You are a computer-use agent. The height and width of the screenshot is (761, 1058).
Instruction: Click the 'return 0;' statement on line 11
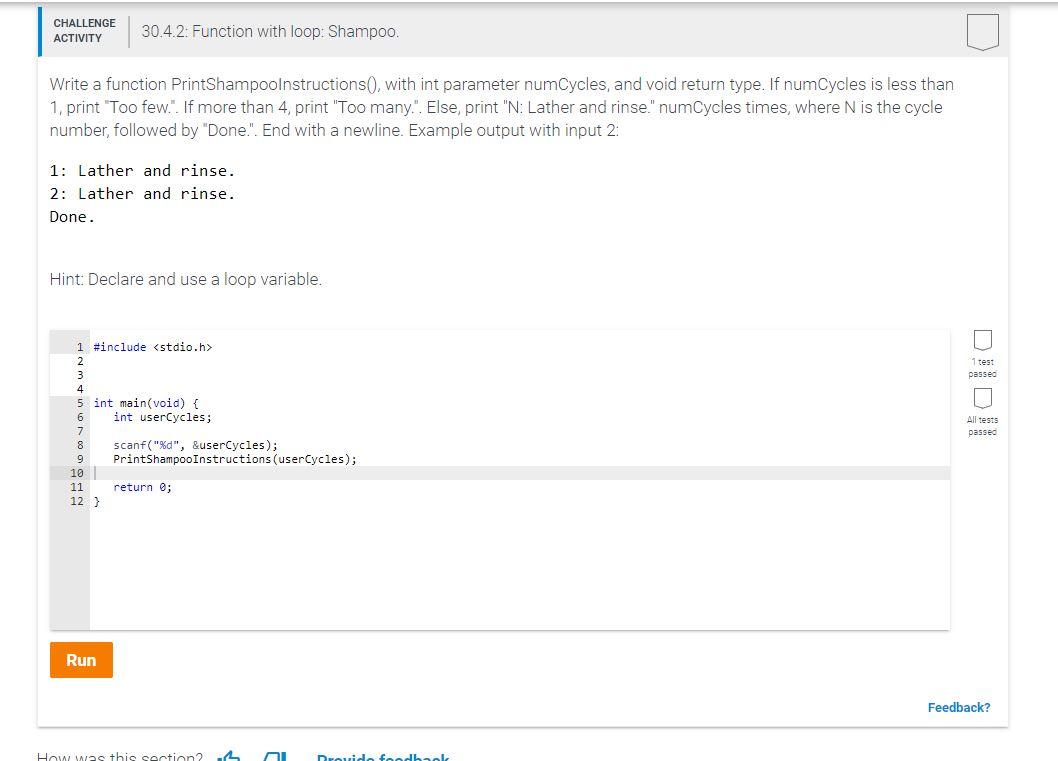point(141,487)
